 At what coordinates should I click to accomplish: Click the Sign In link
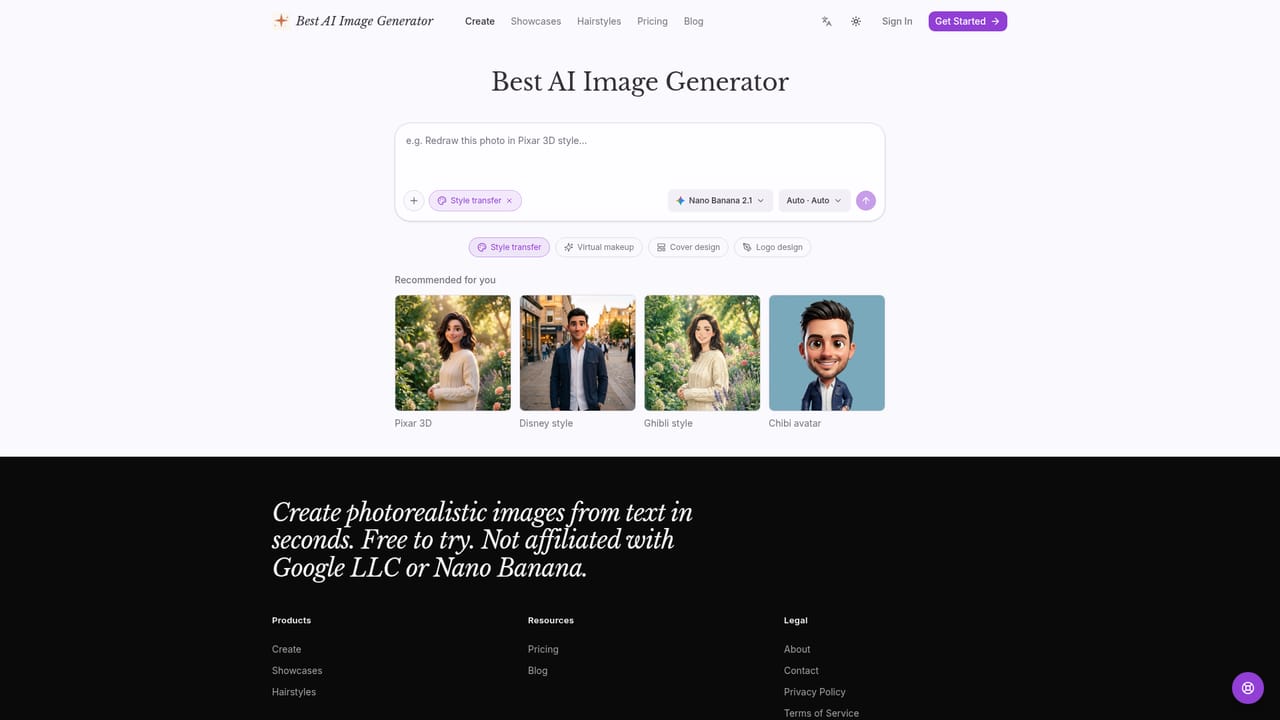click(897, 21)
